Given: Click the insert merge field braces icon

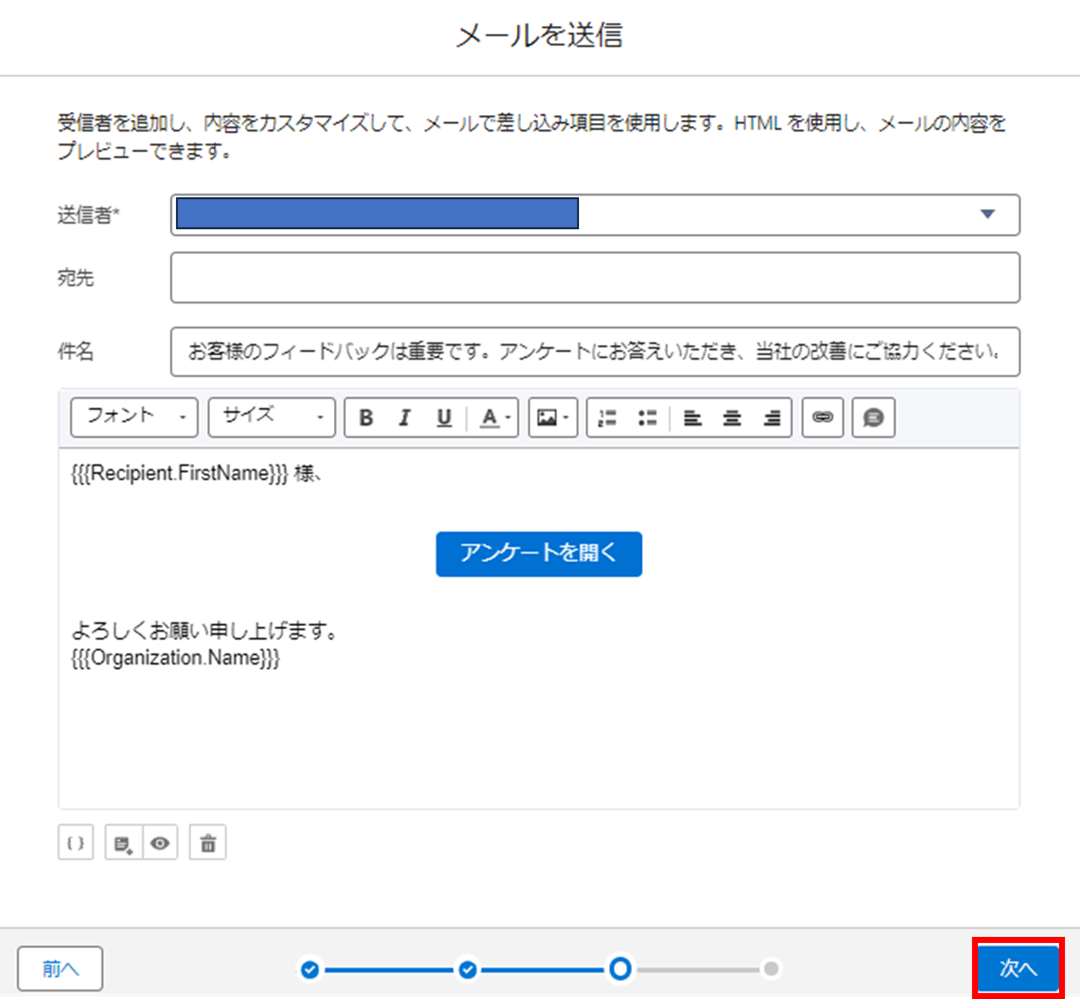Looking at the screenshot, I should 75,843.
